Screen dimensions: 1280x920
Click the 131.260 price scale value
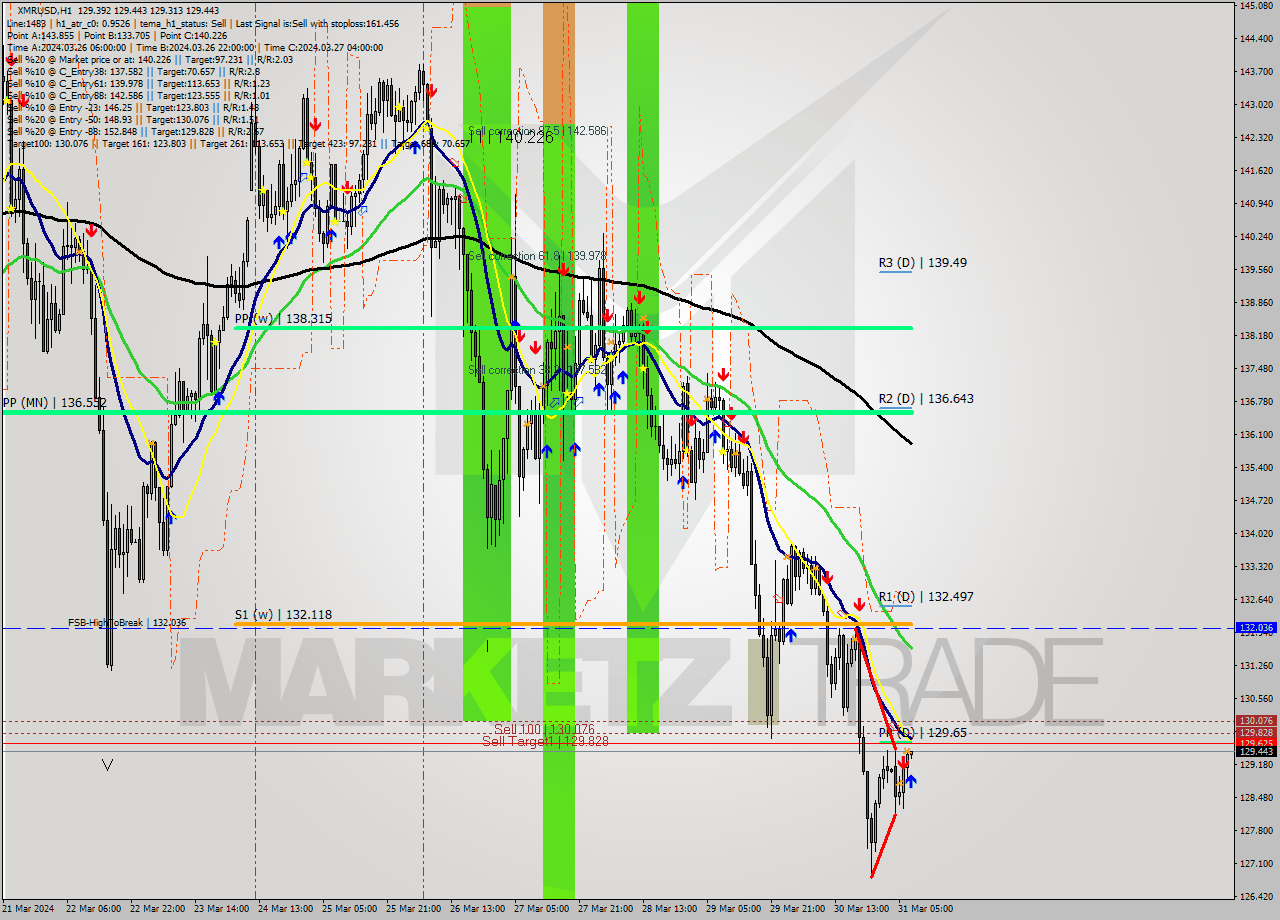[x=1256, y=666]
